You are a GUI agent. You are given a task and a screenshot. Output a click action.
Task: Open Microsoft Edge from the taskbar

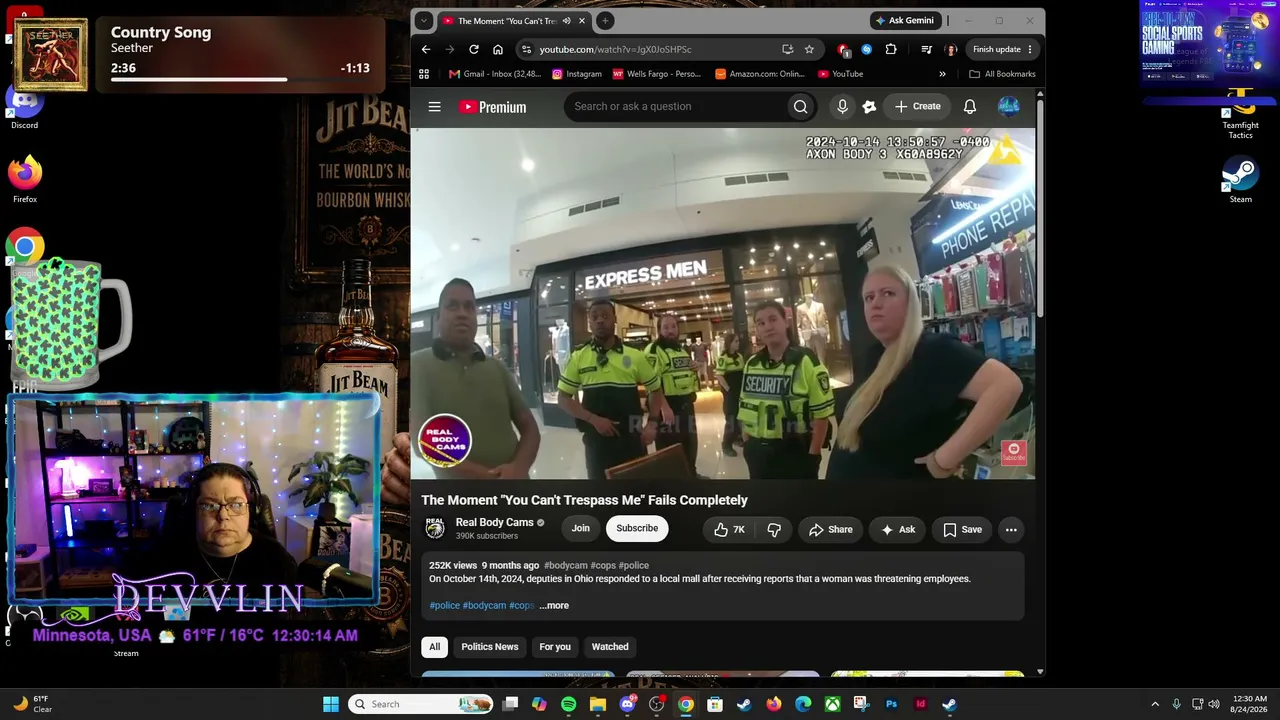(x=803, y=704)
